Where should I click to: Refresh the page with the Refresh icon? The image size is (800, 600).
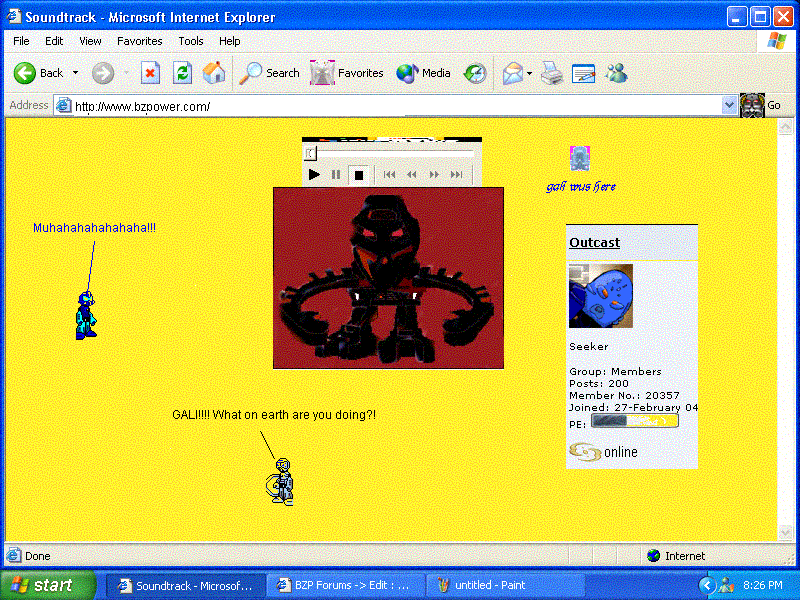coord(182,73)
